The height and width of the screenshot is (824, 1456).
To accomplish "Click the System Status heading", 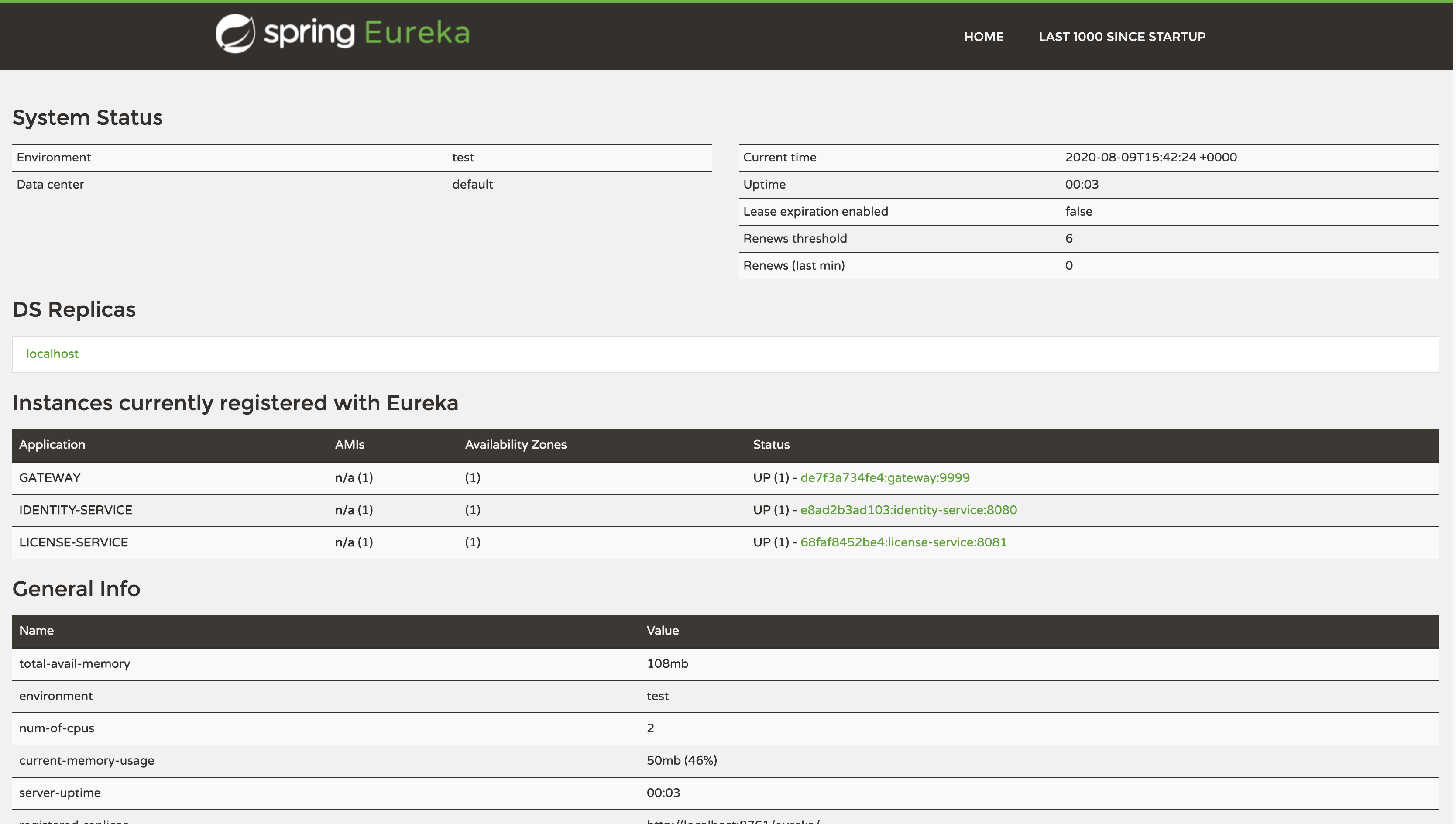I will coord(88,118).
